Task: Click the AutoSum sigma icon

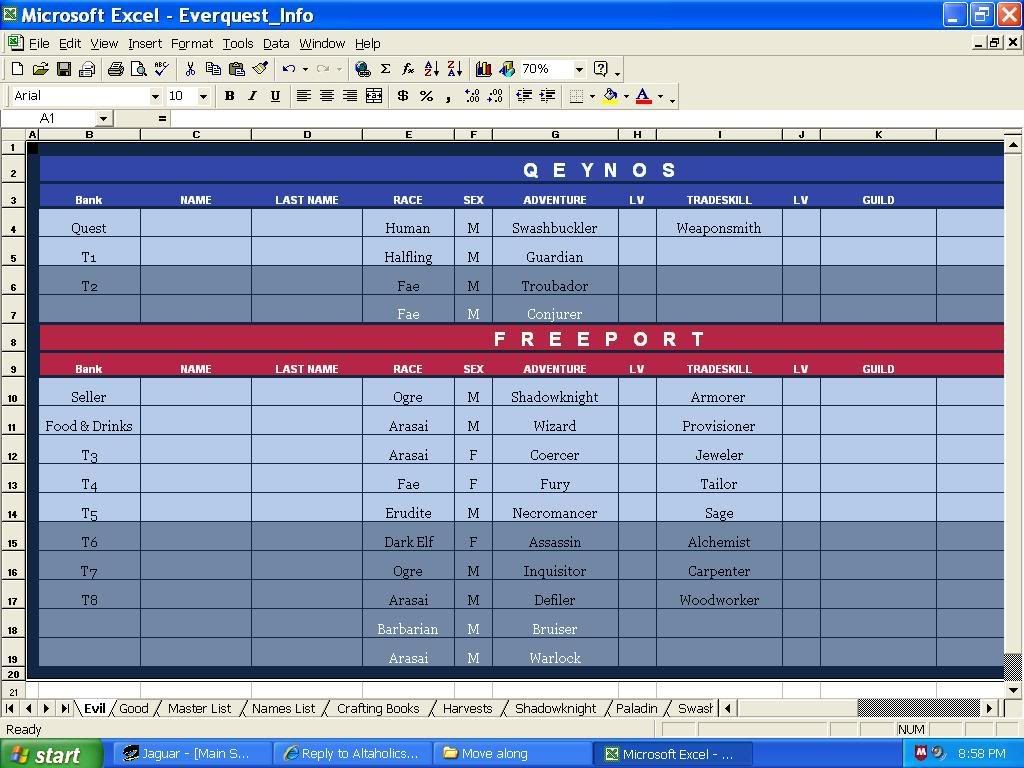Action: (x=385, y=69)
